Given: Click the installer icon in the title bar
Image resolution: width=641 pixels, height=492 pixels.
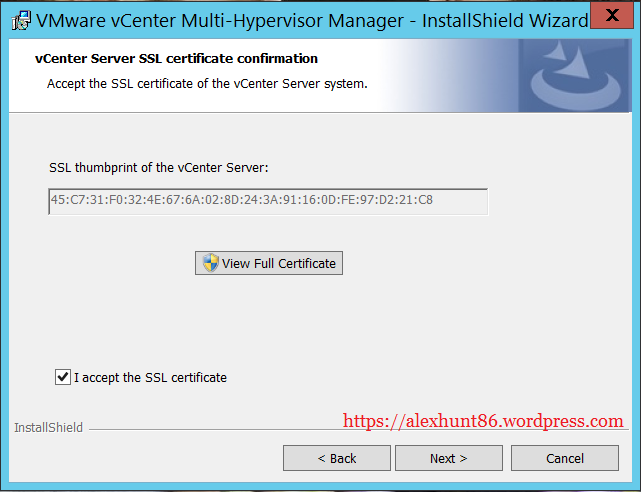Looking at the screenshot, I should tap(21, 21).
